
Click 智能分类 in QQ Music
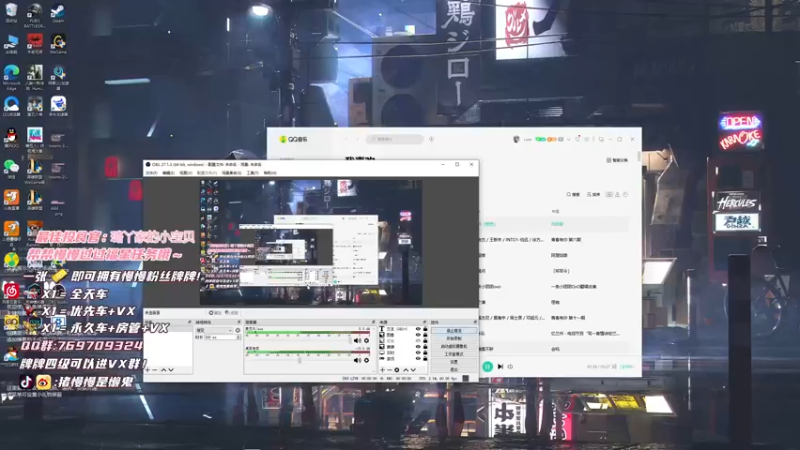[617, 160]
